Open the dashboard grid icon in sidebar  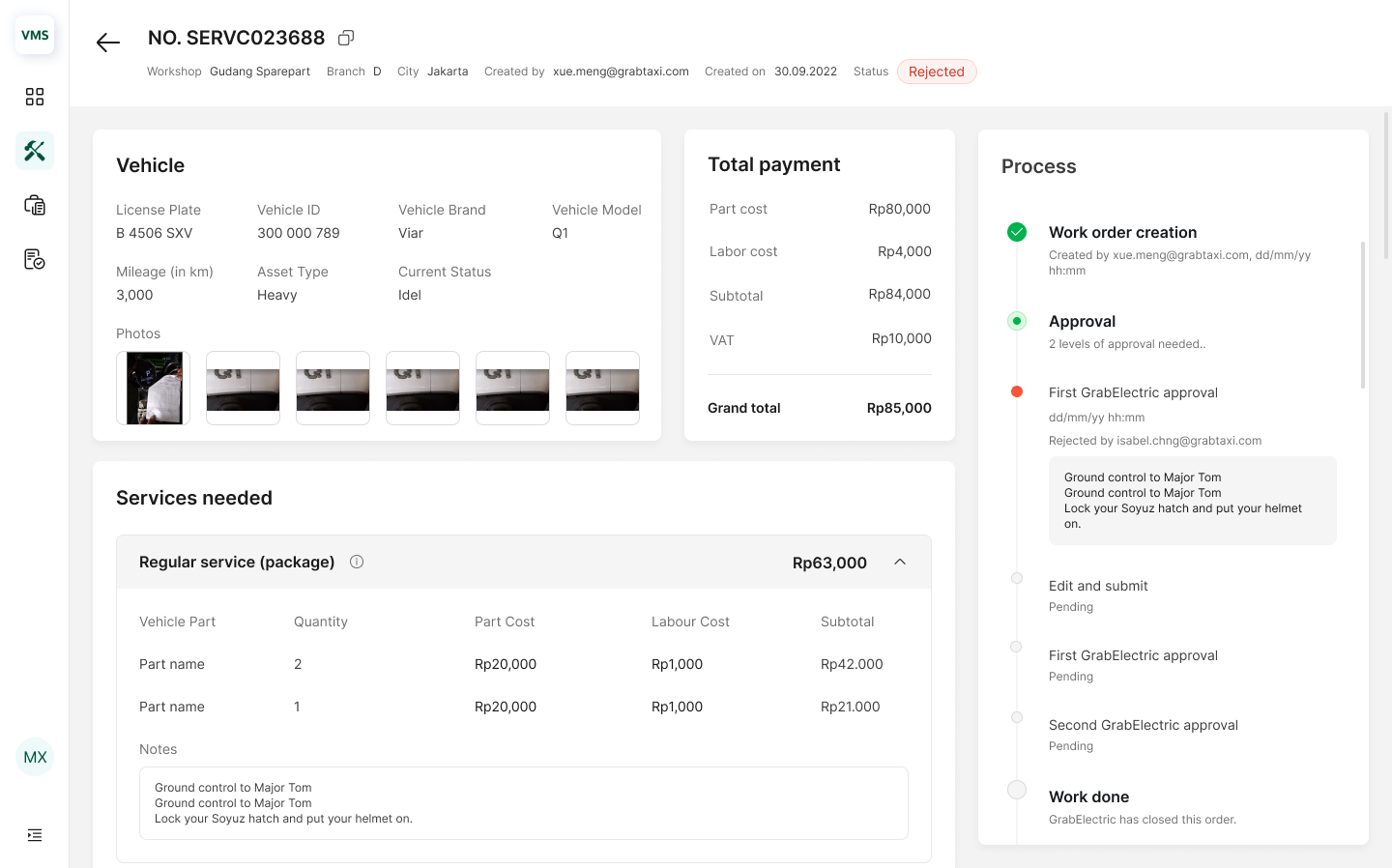(x=35, y=97)
